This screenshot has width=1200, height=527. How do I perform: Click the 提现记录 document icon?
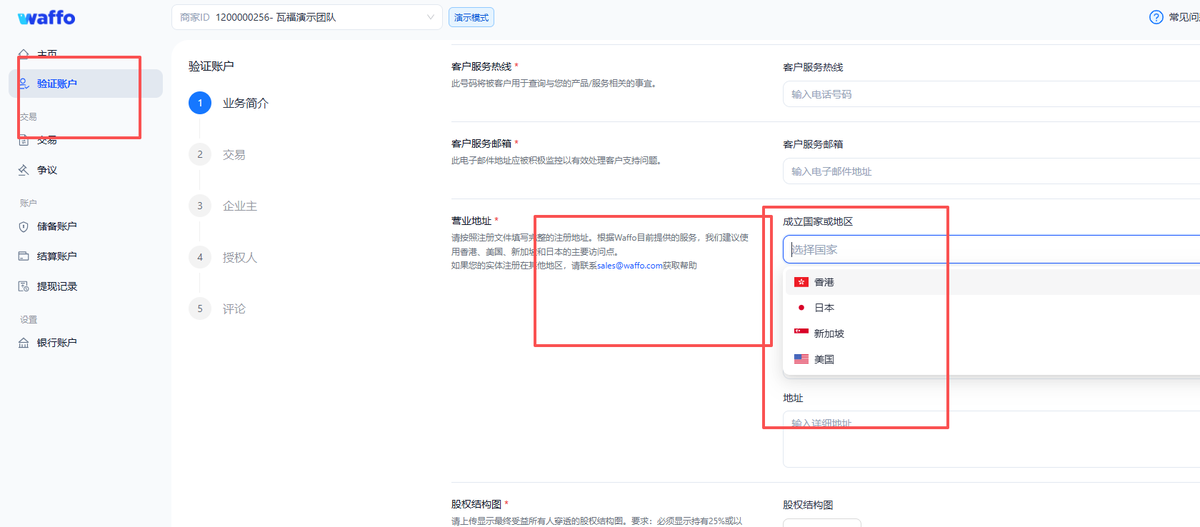24,286
